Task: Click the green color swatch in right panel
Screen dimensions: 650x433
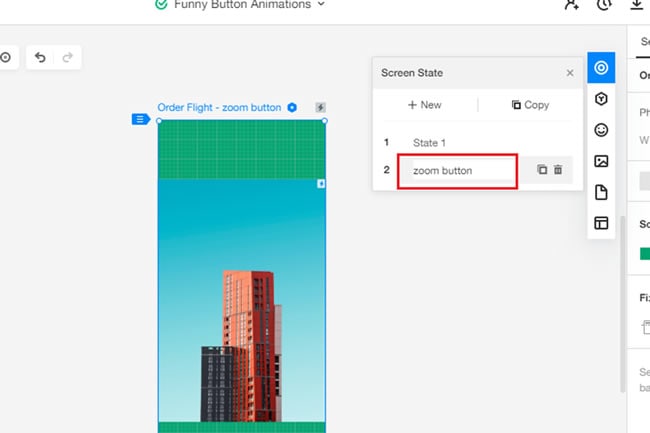Action: [645, 254]
